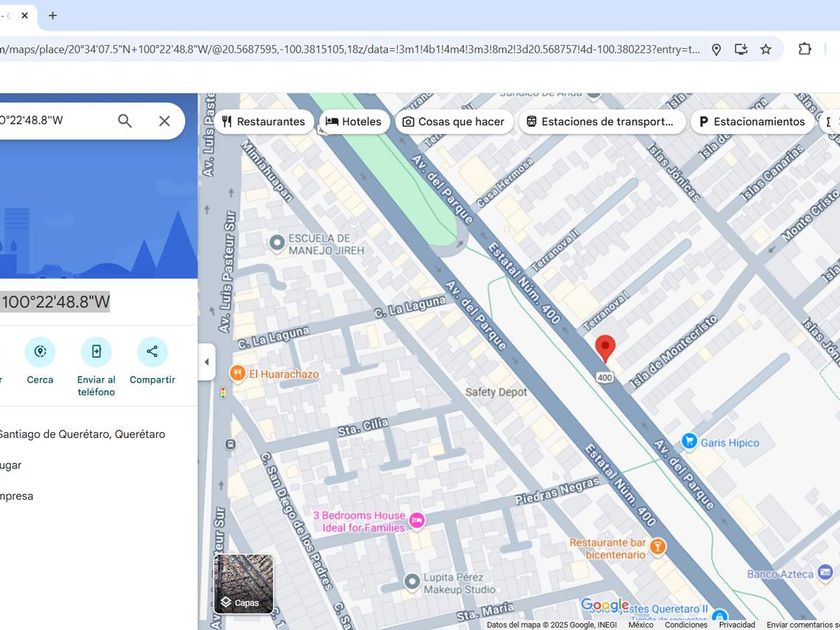
Task: Open the Capas layers thumbnail
Action: [243, 583]
